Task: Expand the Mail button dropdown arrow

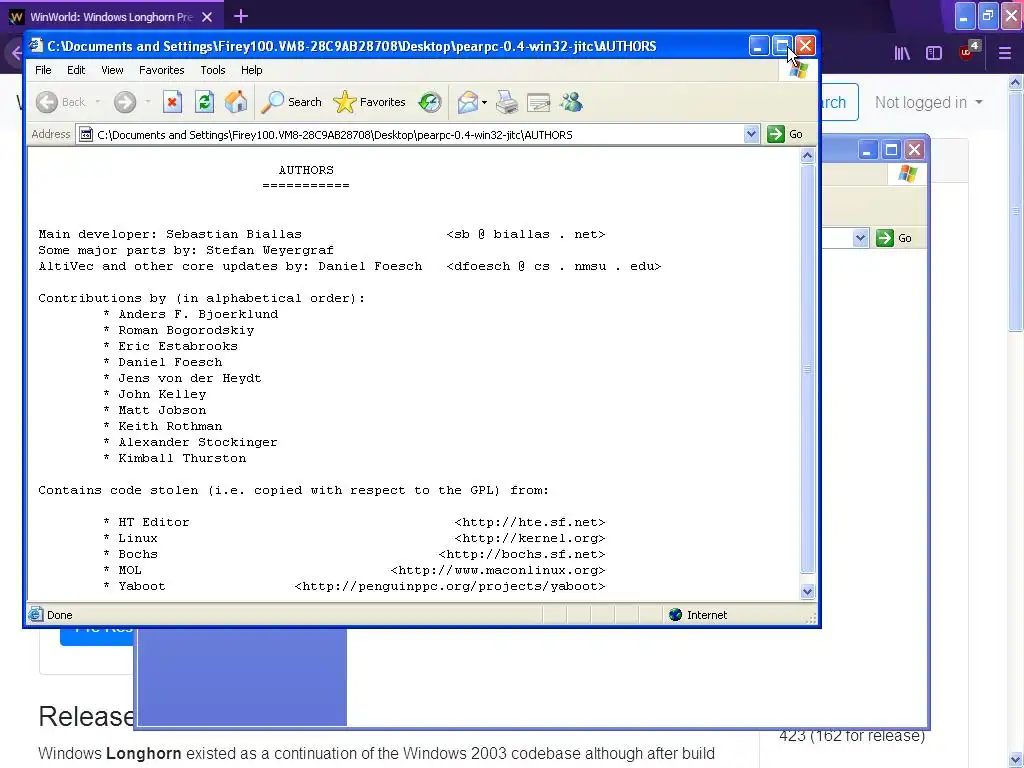Action: point(484,103)
